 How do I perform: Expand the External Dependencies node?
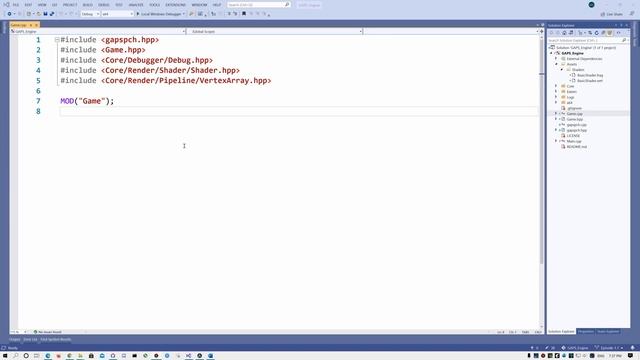[556, 59]
